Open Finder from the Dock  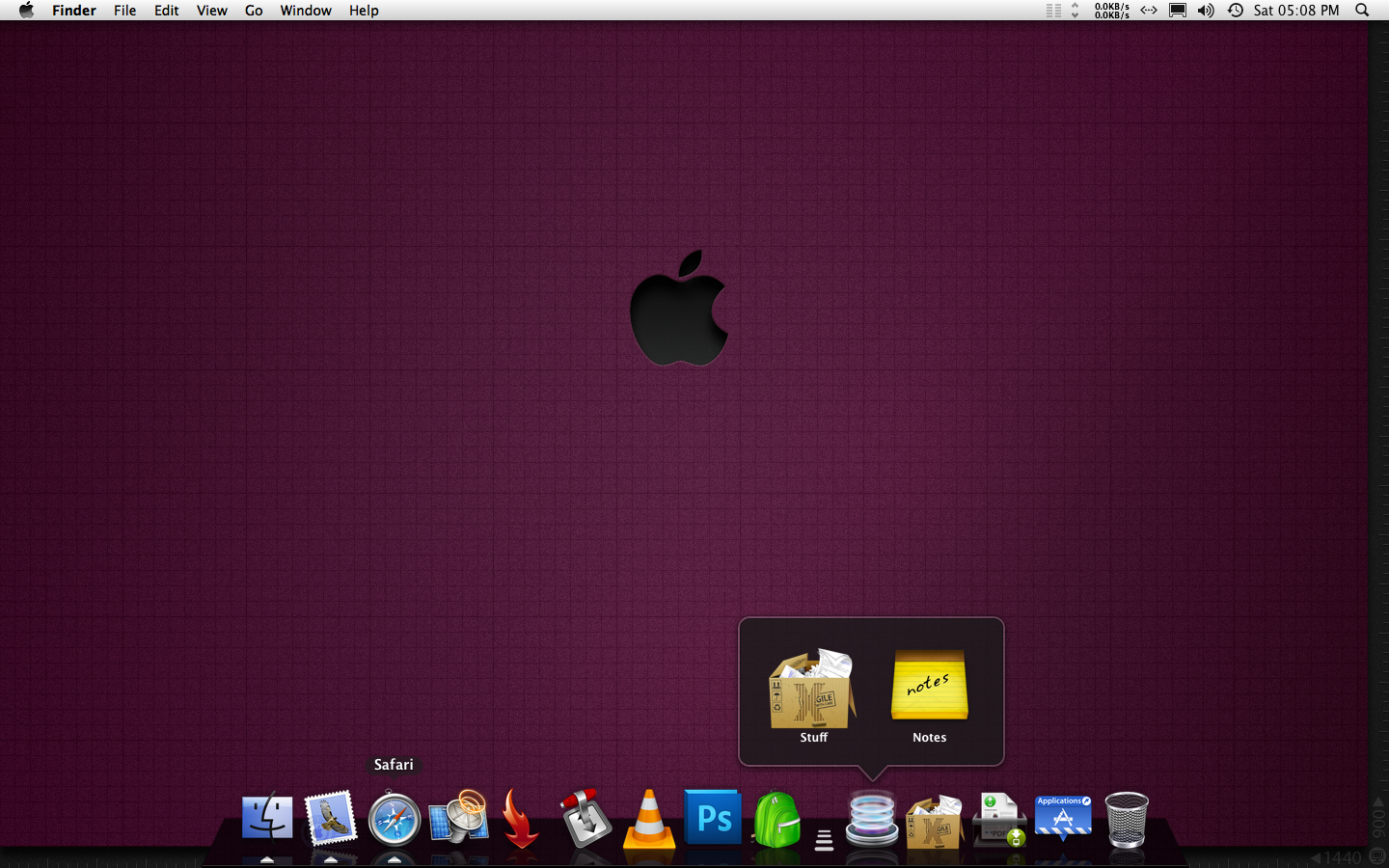(x=267, y=819)
